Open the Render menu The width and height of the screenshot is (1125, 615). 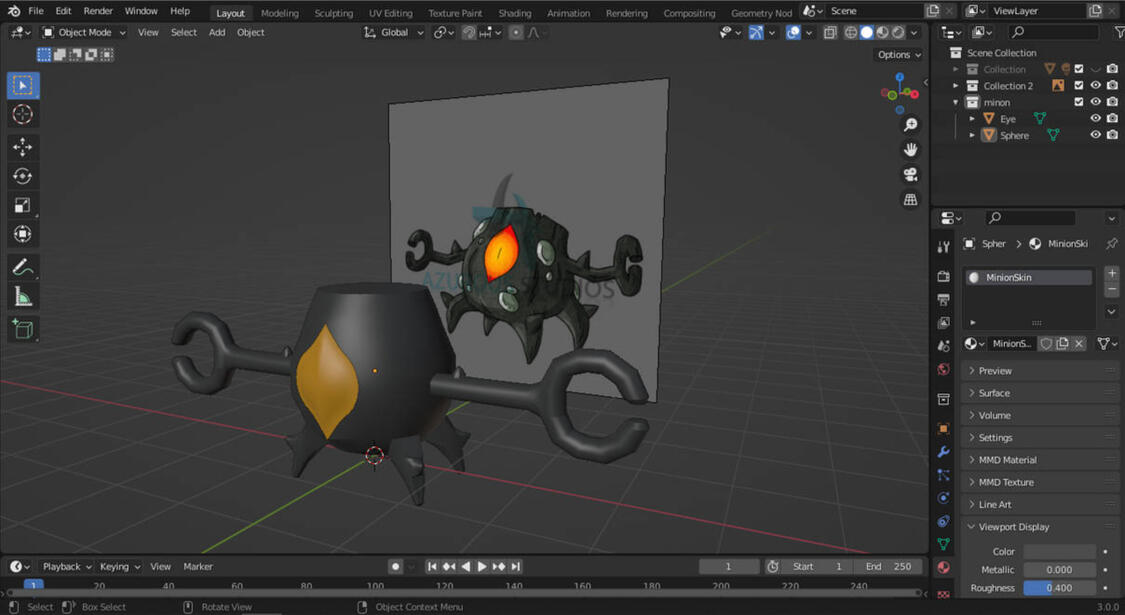[97, 11]
